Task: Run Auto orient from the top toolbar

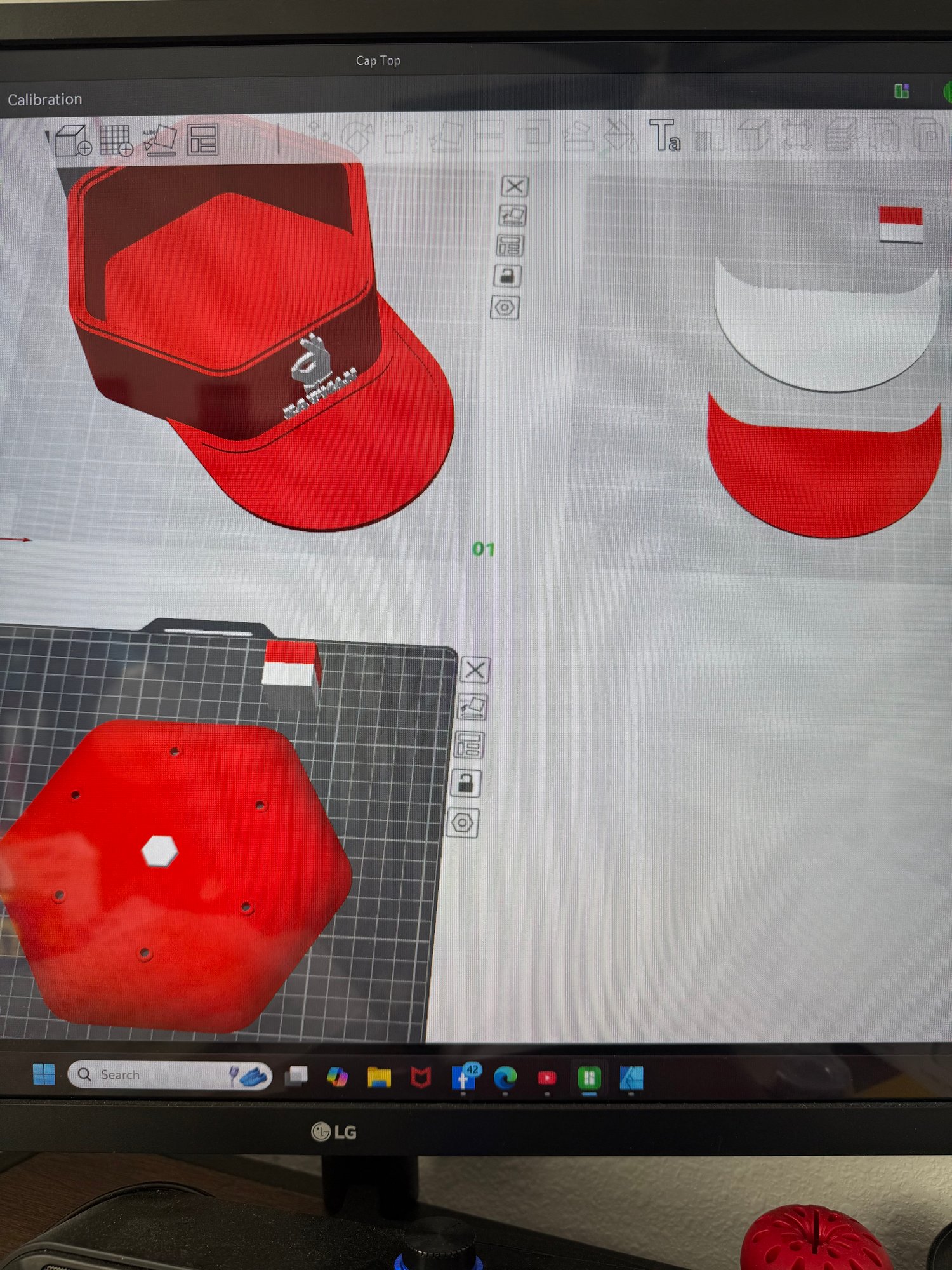Action: 159,140
